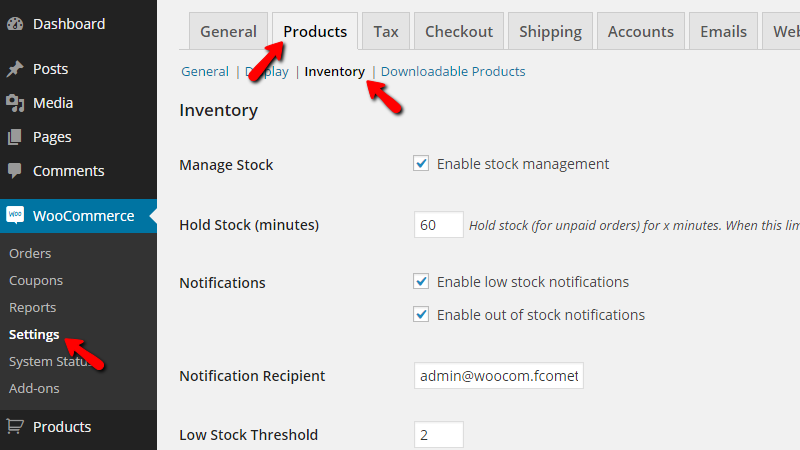The height and width of the screenshot is (450, 800).
Task: Click the Comments speech bubble icon
Action: click(x=15, y=171)
